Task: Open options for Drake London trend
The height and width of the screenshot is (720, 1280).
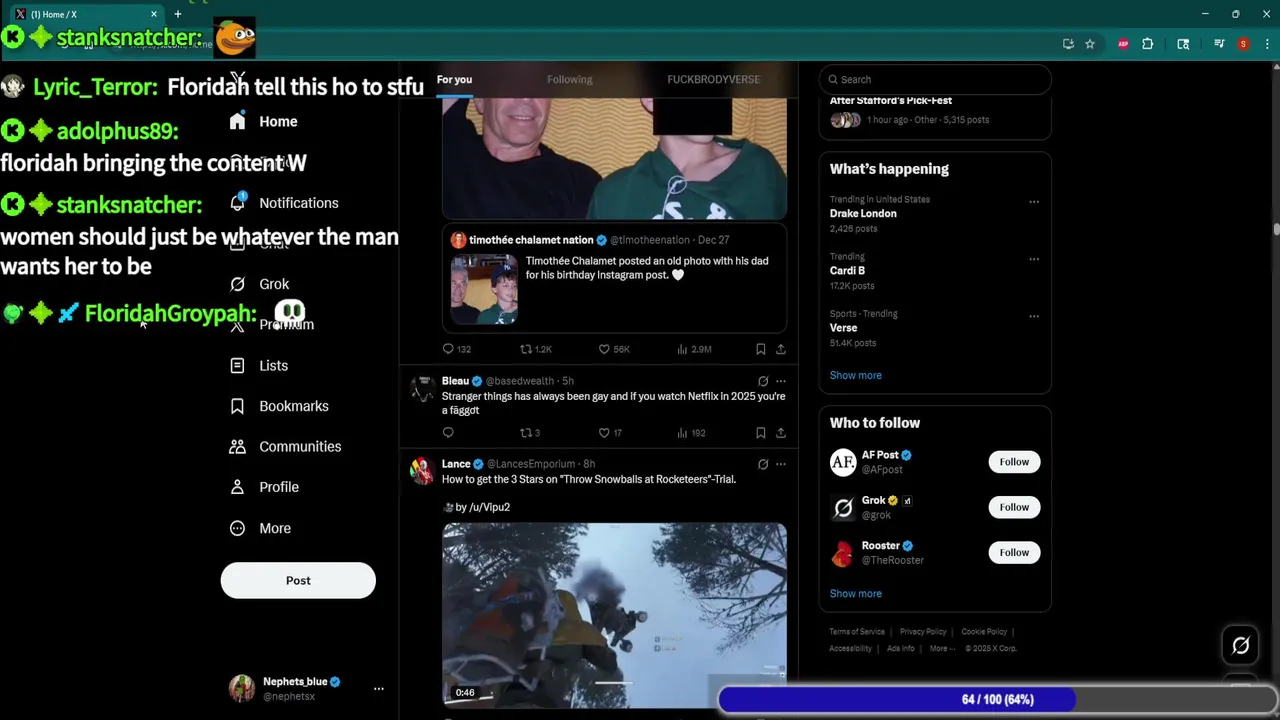Action: (x=1034, y=202)
